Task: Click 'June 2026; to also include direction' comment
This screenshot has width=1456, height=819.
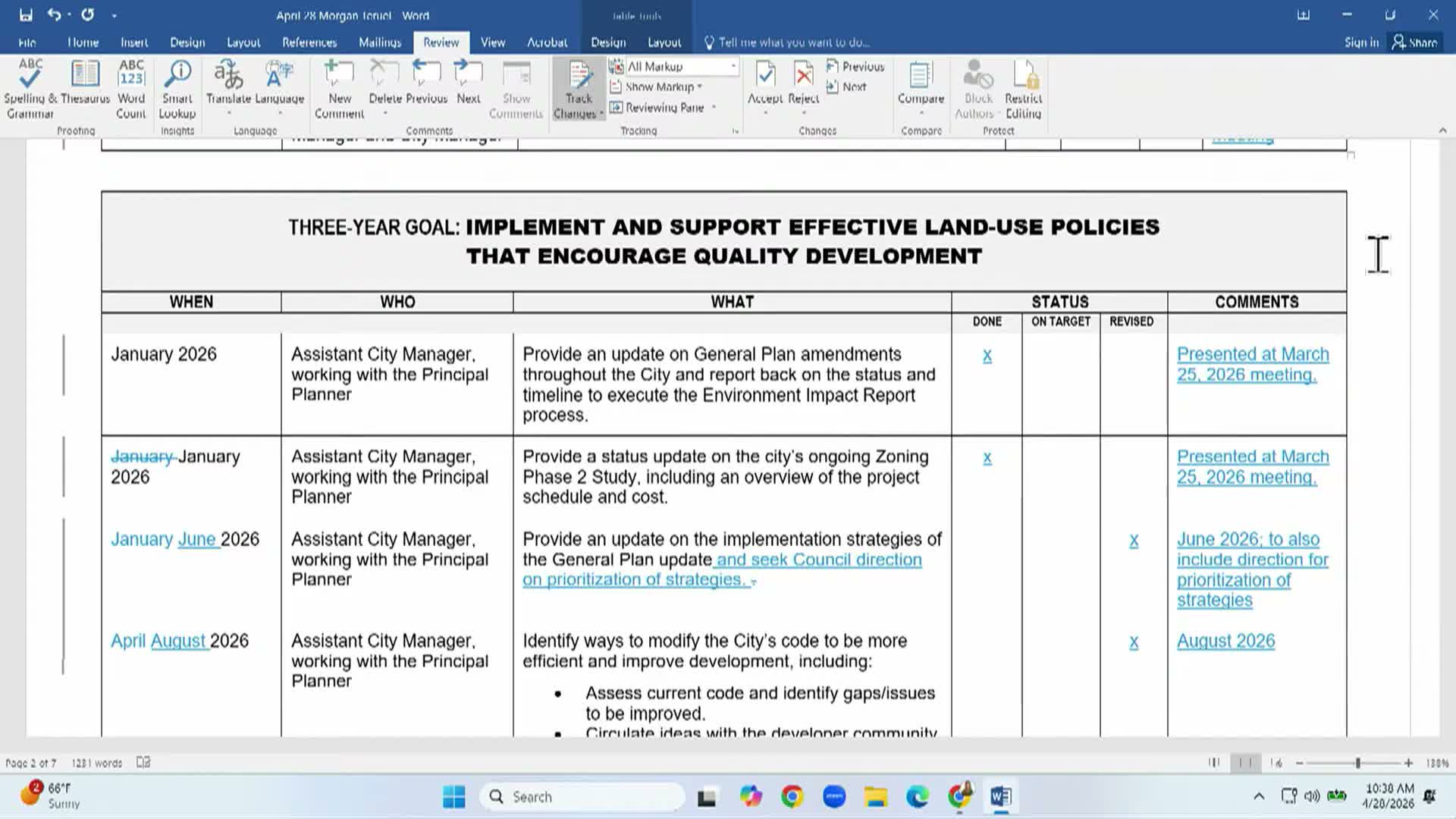Action: tap(1253, 570)
